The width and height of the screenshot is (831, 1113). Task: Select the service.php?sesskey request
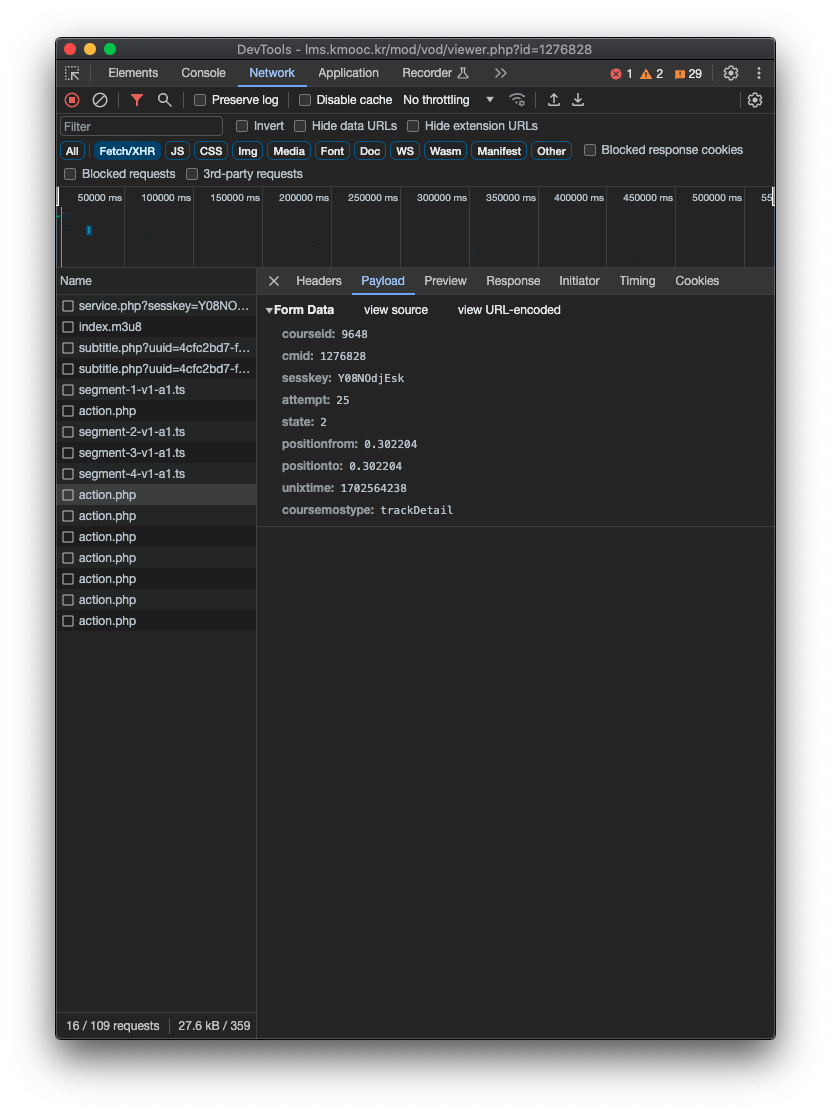click(156, 306)
